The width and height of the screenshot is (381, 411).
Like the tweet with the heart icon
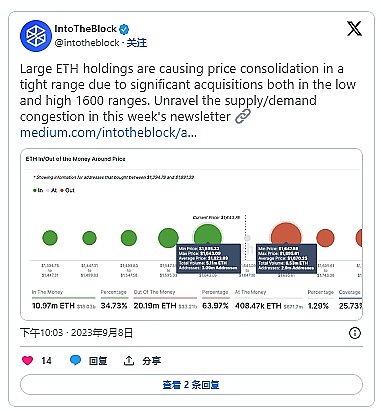coord(27,360)
